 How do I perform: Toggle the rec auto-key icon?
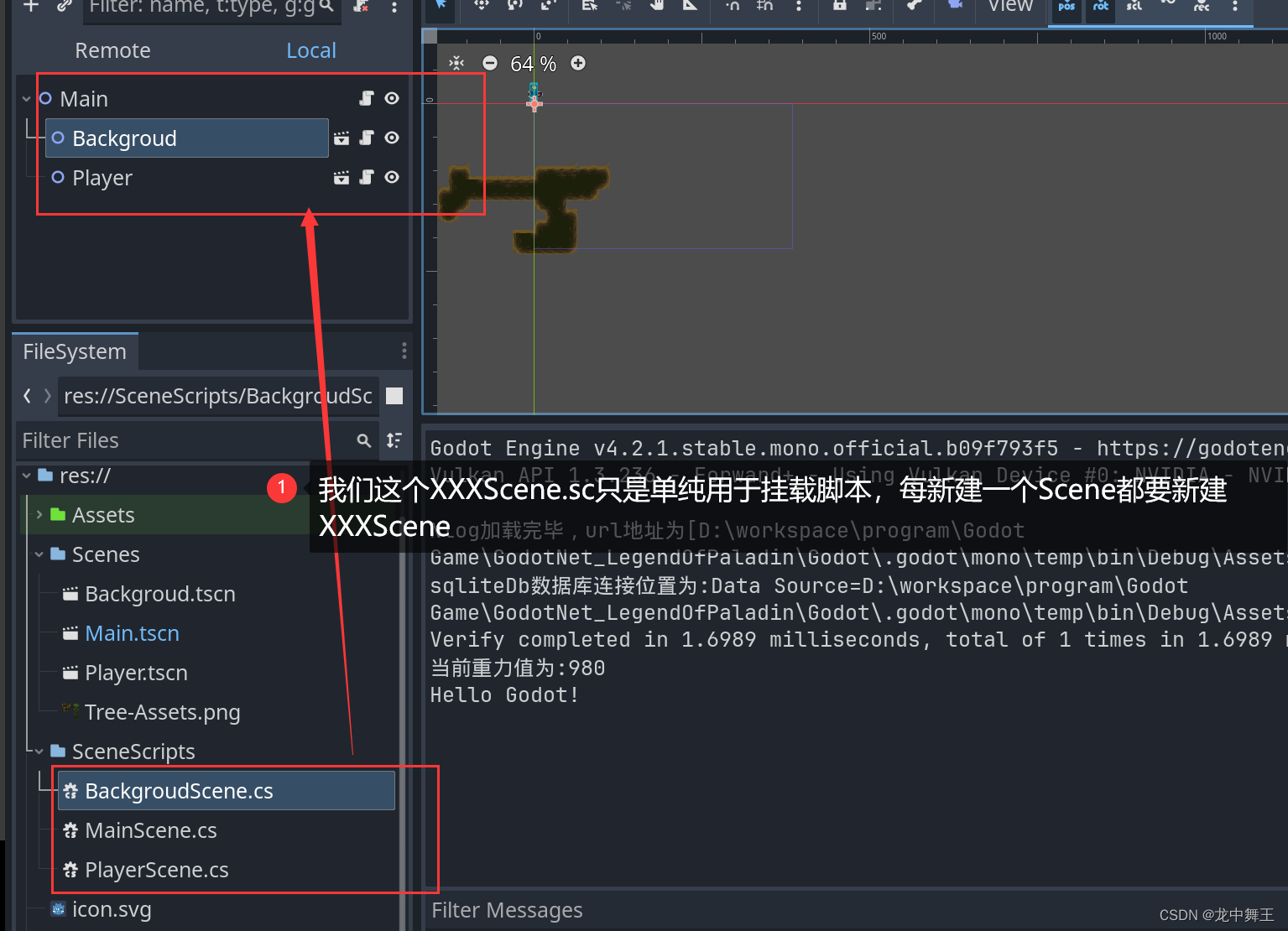pyautogui.click(x=1202, y=6)
